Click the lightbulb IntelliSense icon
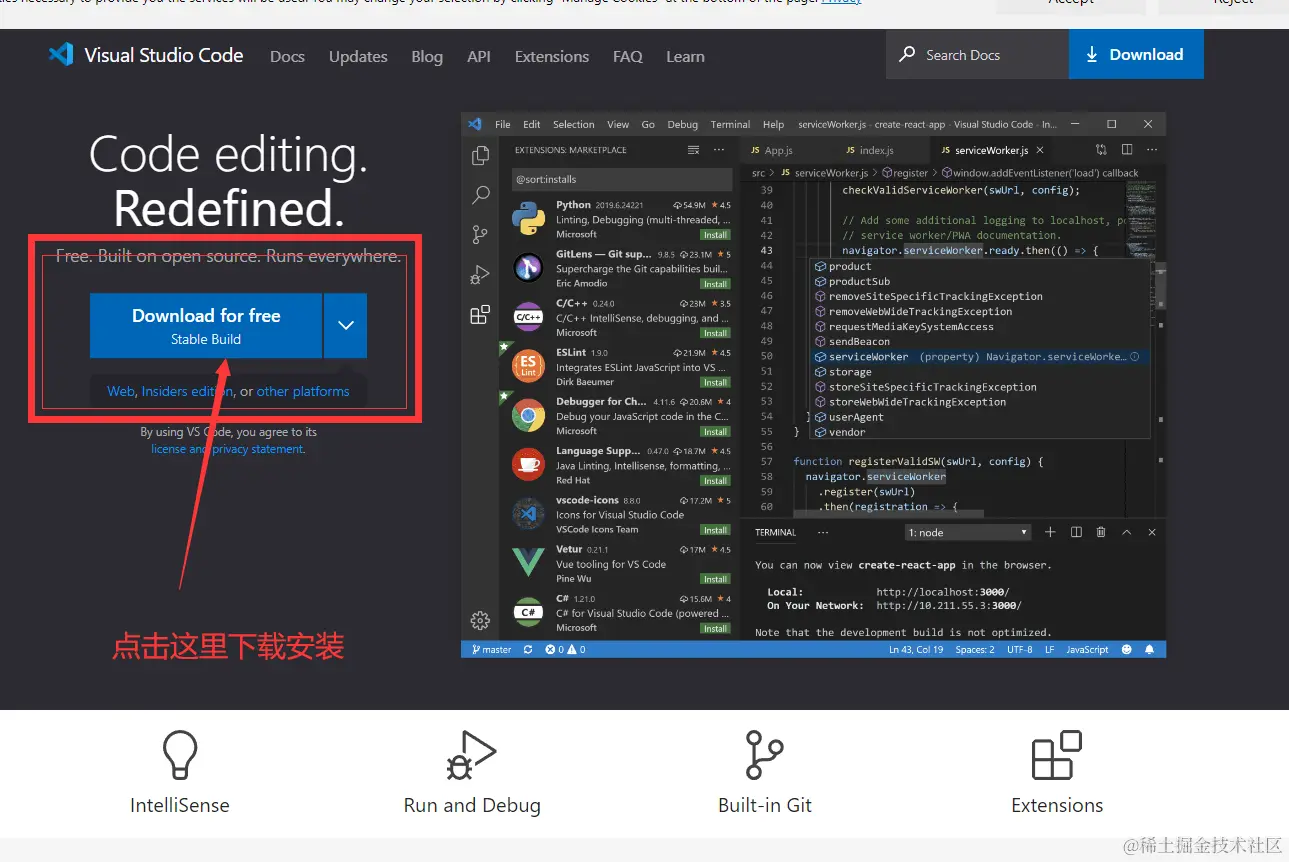Viewport: 1289px width, 862px height. [180, 755]
